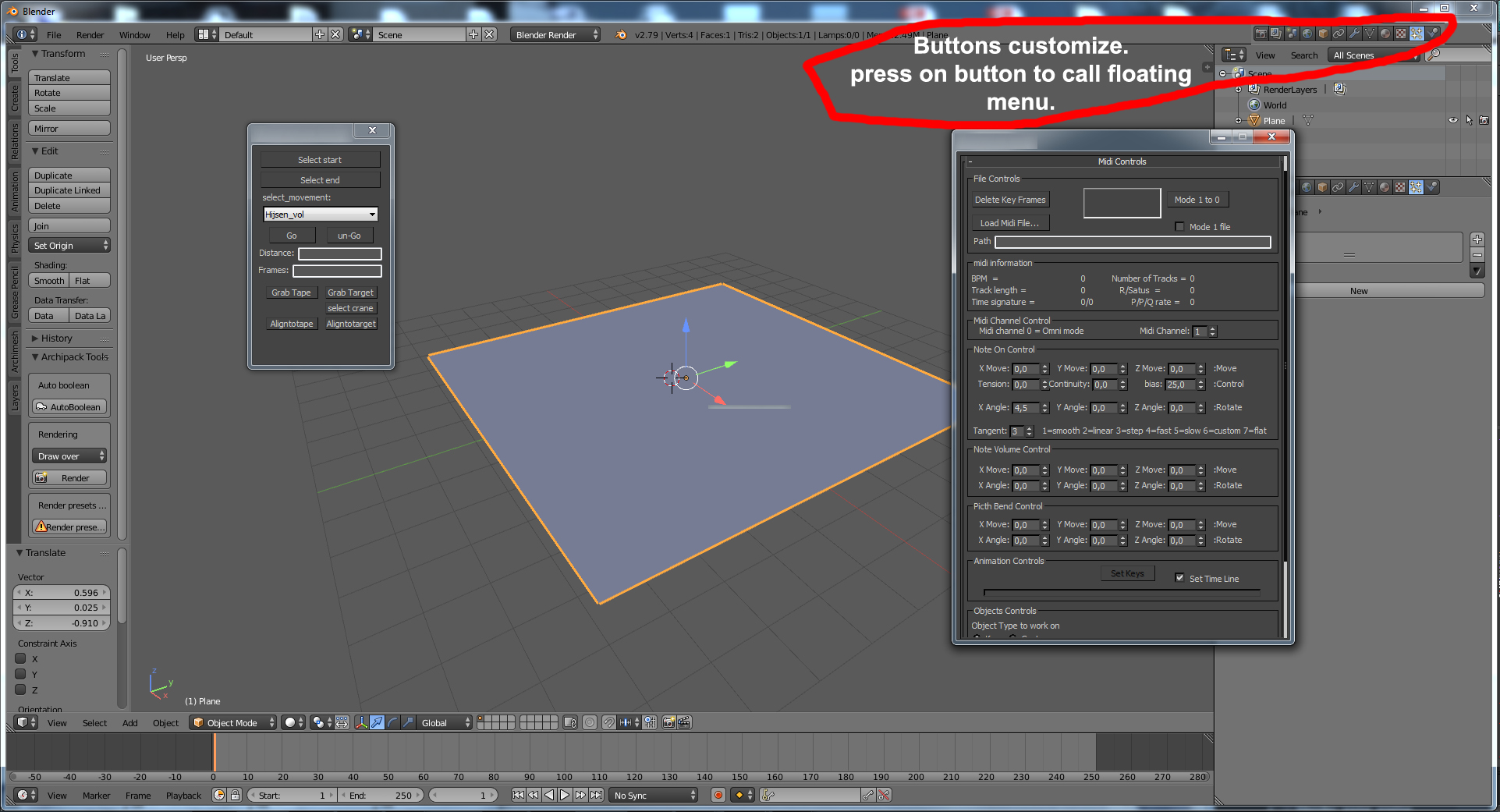Viewport: 1500px width, 812px height.
Task: Click the timeline record button
Action: [x=718, y=795]
